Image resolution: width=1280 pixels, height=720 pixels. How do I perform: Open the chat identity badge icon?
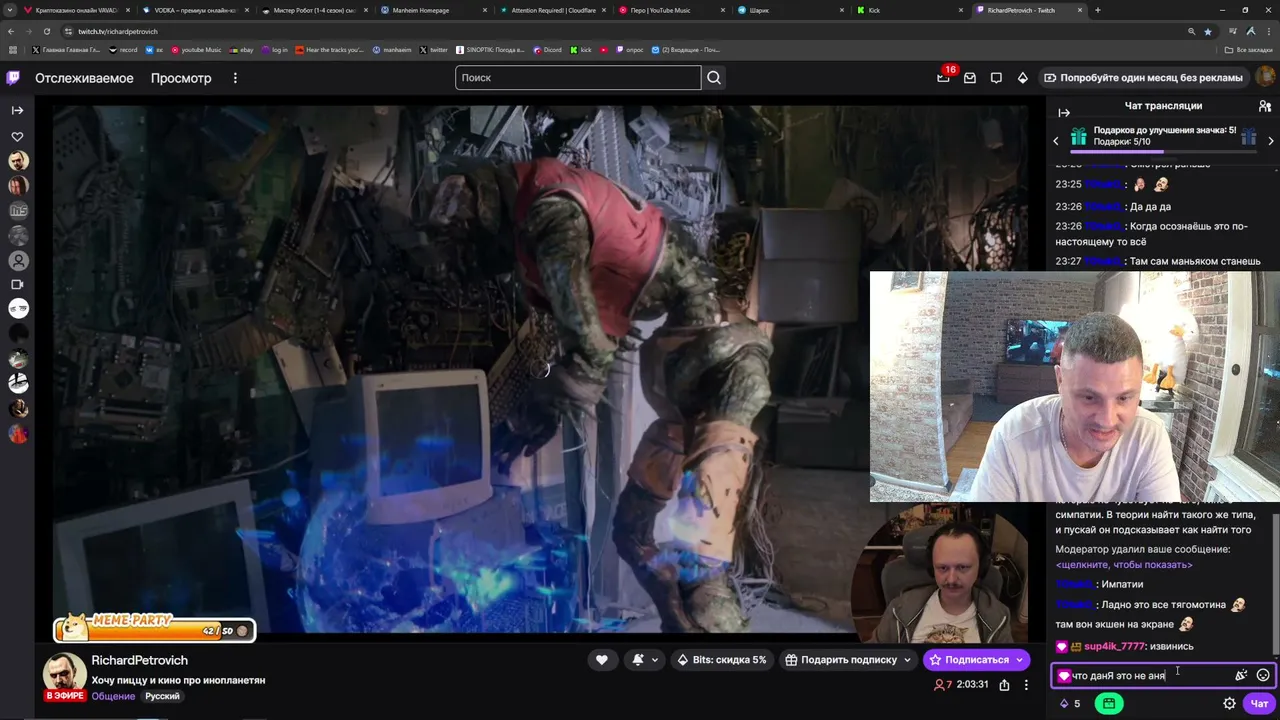(1063, 676)
